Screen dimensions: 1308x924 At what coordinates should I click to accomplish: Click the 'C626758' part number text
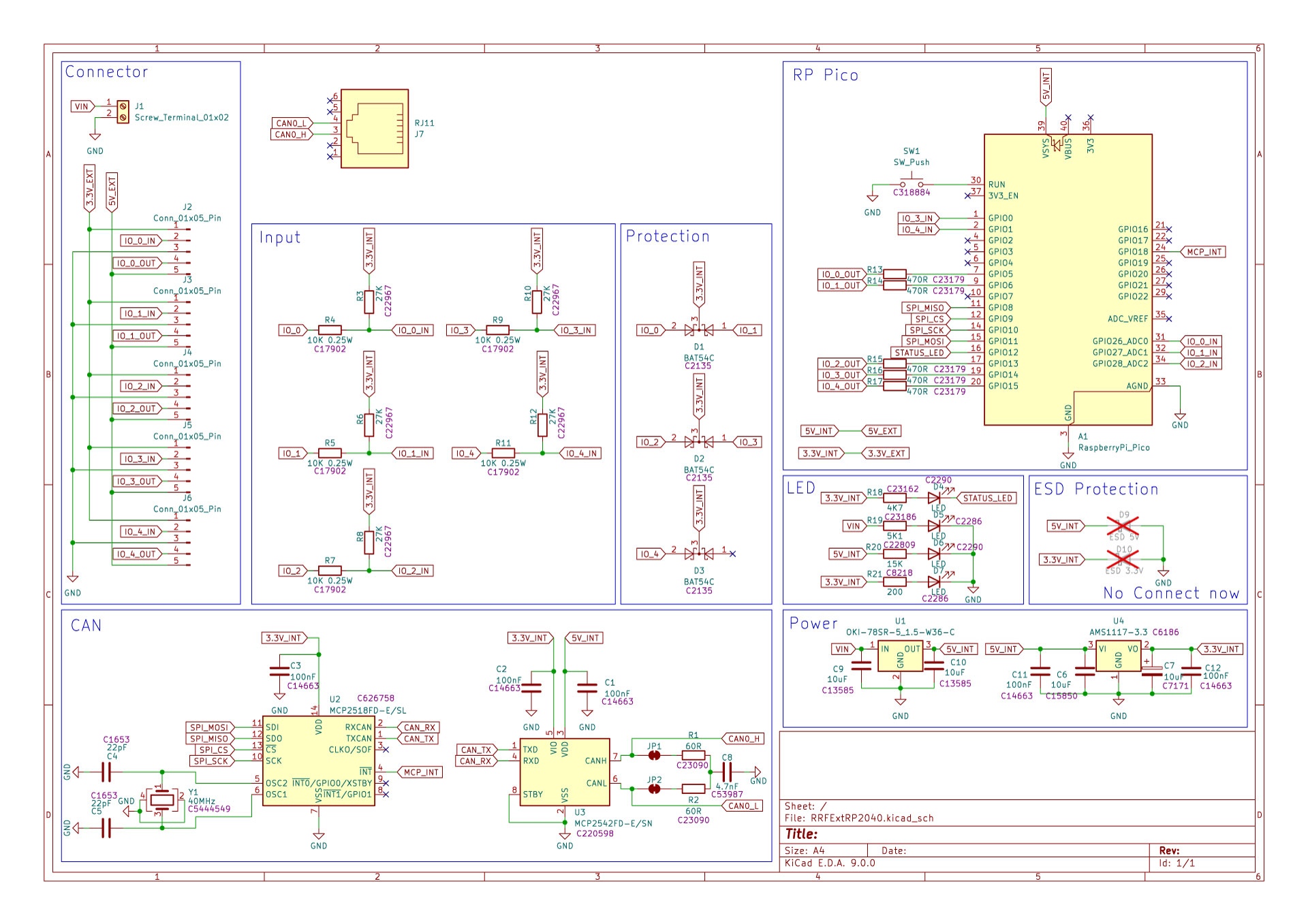tap(375, 698)
